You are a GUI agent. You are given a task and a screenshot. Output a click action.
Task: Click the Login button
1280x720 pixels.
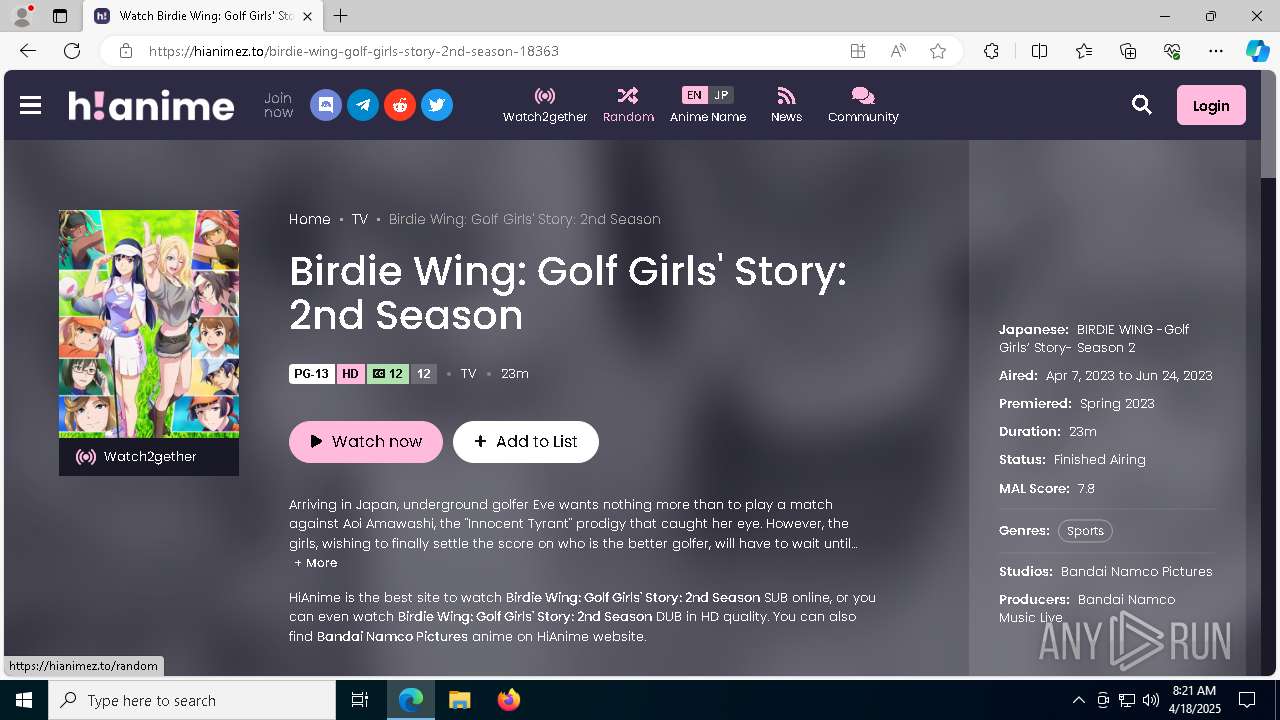coord(1211,105)
